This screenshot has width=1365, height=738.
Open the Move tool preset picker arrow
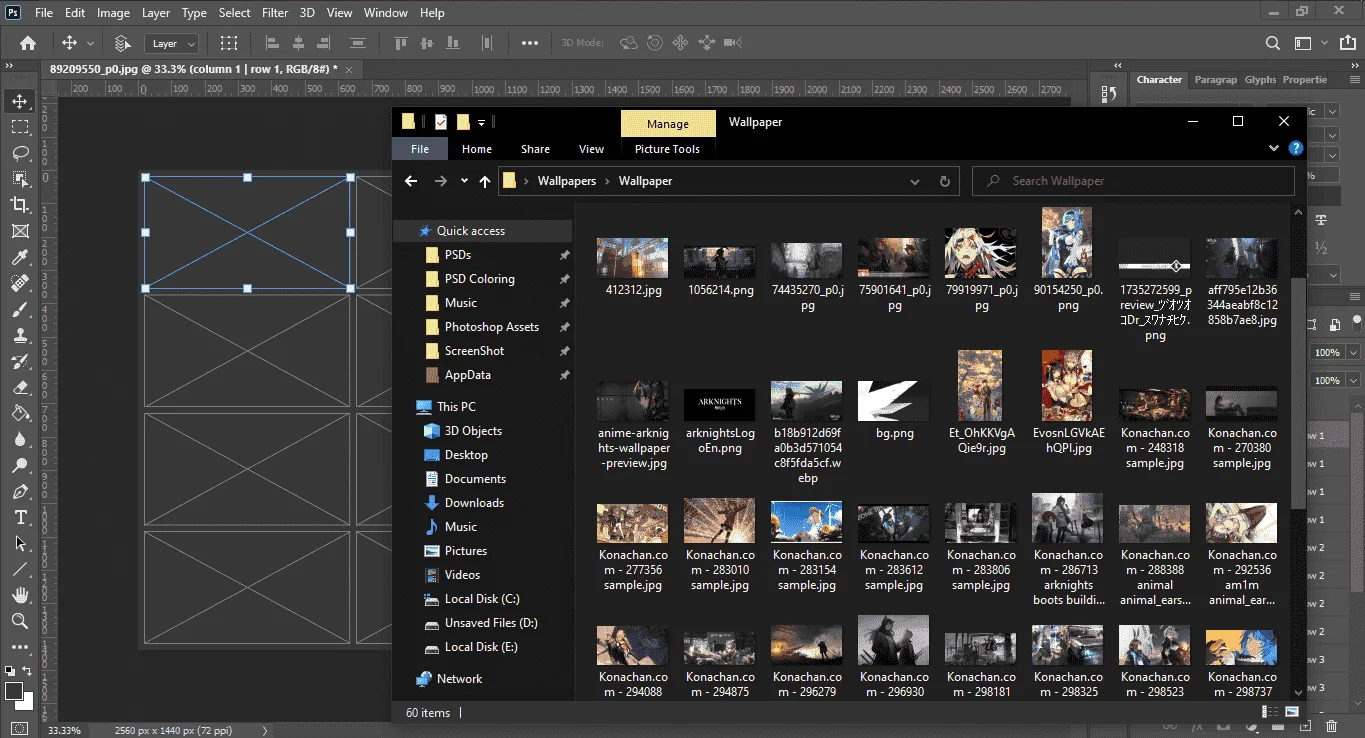[x=91, y=44]
